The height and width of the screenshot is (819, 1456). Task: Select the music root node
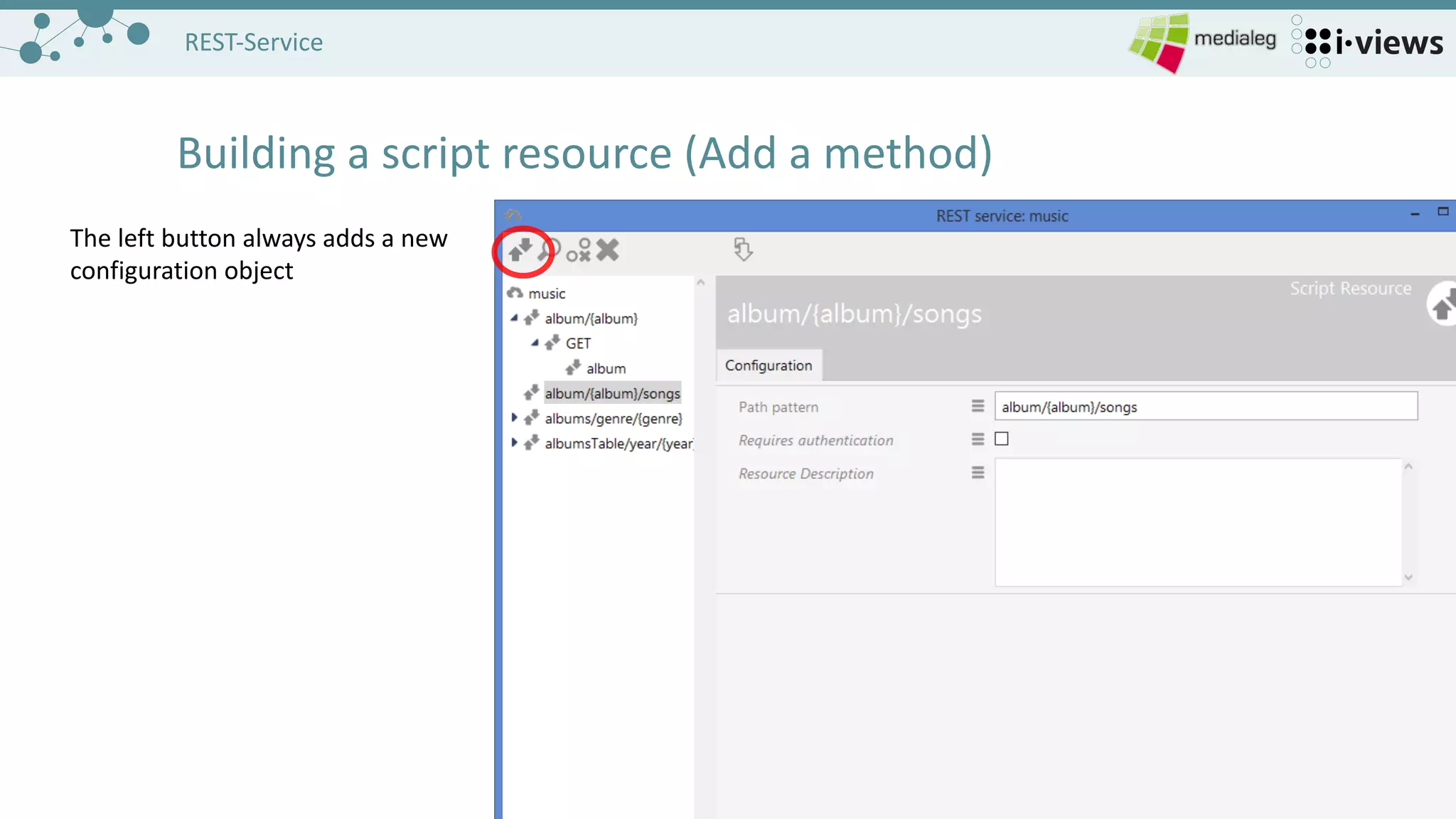click(x=547, y=294)
